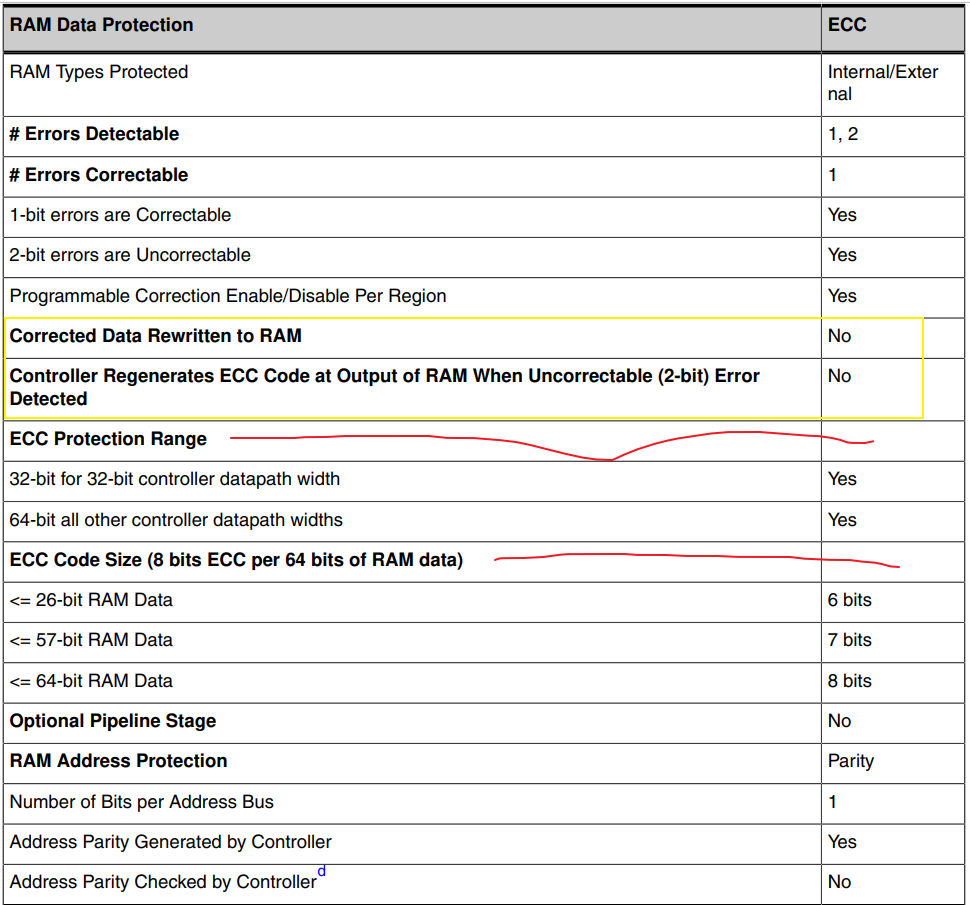This screenshot has height=905, width=970.
Task: Click 'Optional Pipeline Stage' label
Action: pyautogui.click(x=113, y=721)
